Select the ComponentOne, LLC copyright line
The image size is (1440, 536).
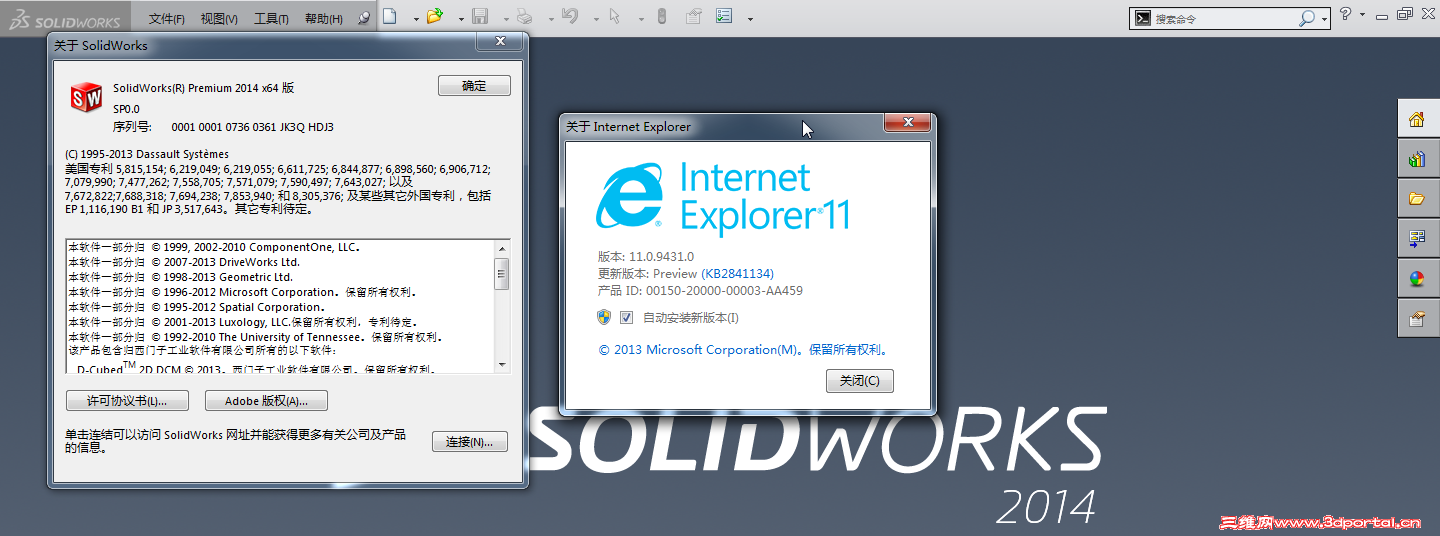[213, 247]
